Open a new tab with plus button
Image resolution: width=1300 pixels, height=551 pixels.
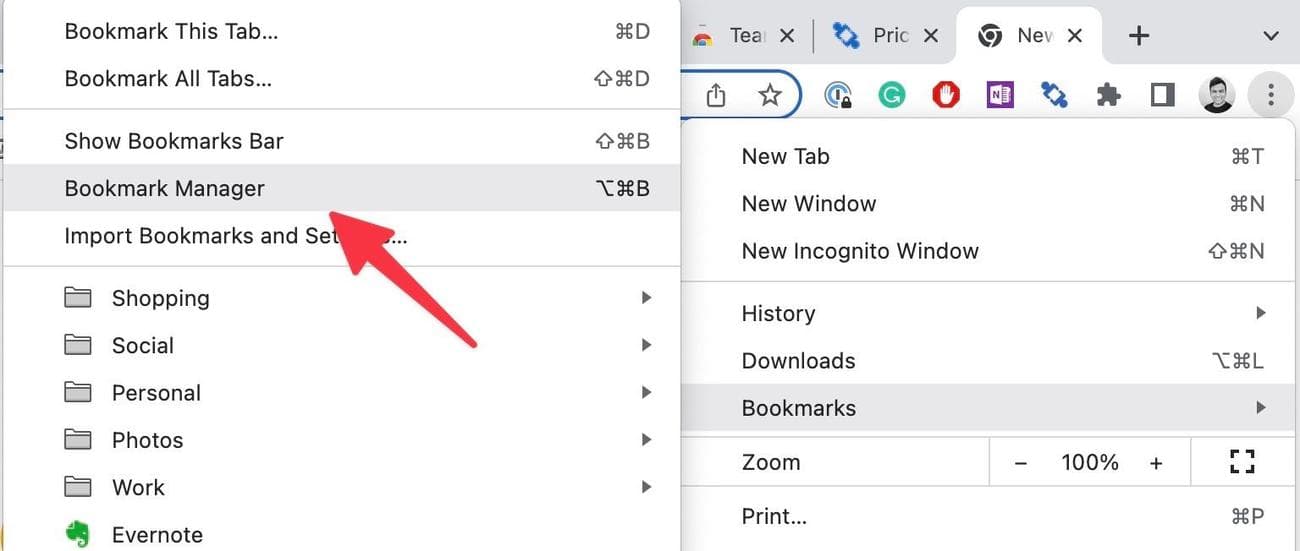(1138, 36)
